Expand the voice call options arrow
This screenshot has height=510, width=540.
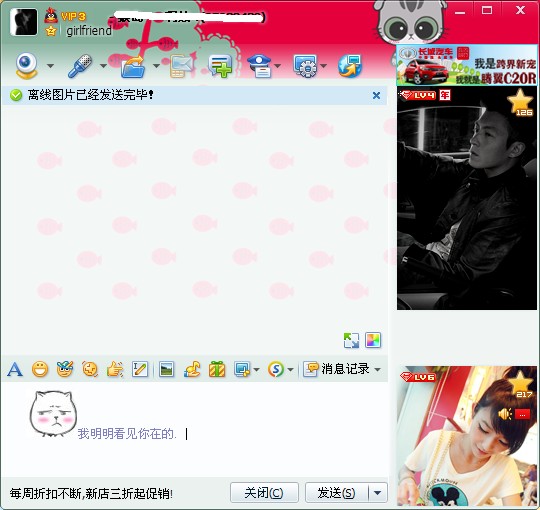click(x=103, y=65)
